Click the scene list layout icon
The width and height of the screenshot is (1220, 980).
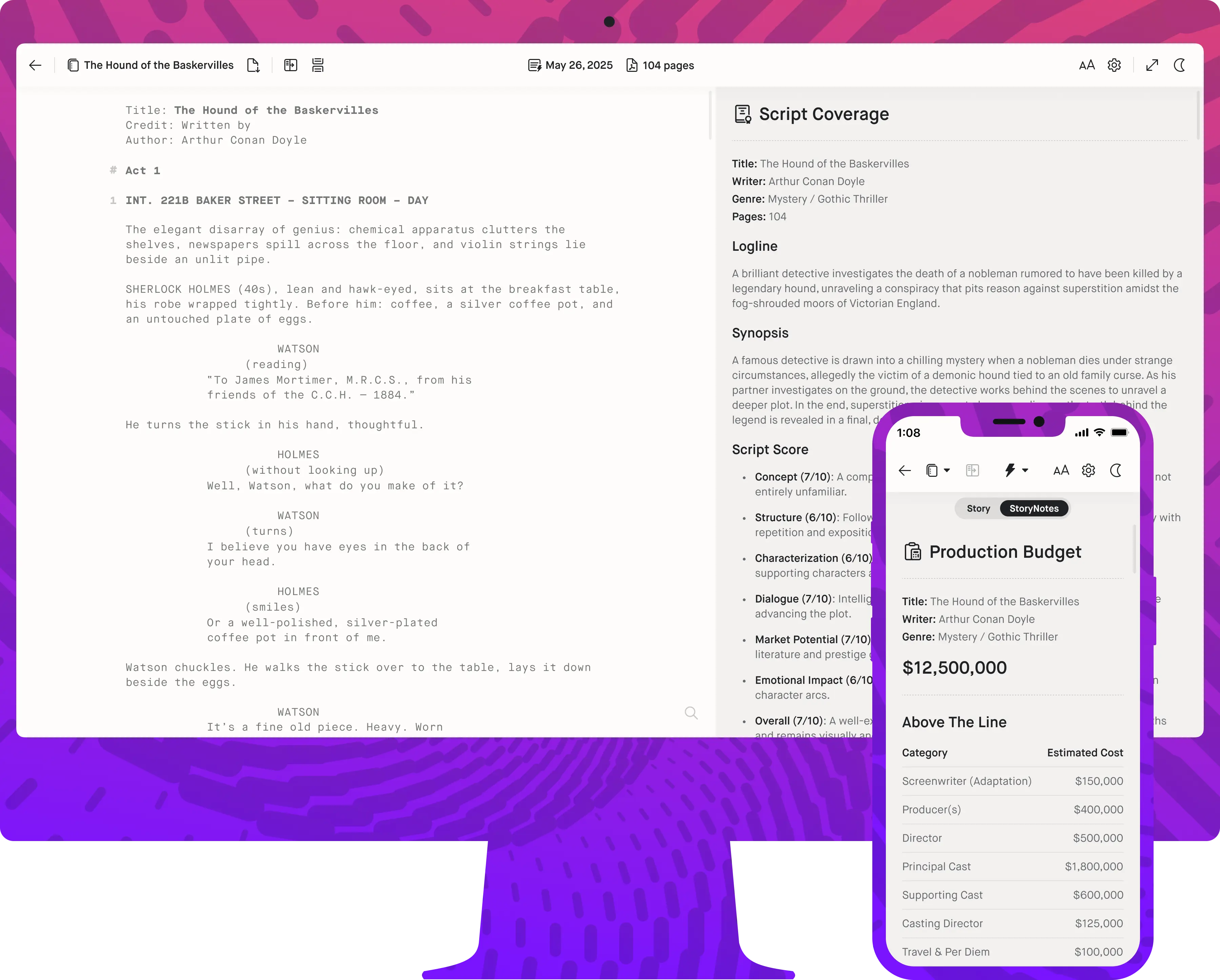[x=318, y=65]
